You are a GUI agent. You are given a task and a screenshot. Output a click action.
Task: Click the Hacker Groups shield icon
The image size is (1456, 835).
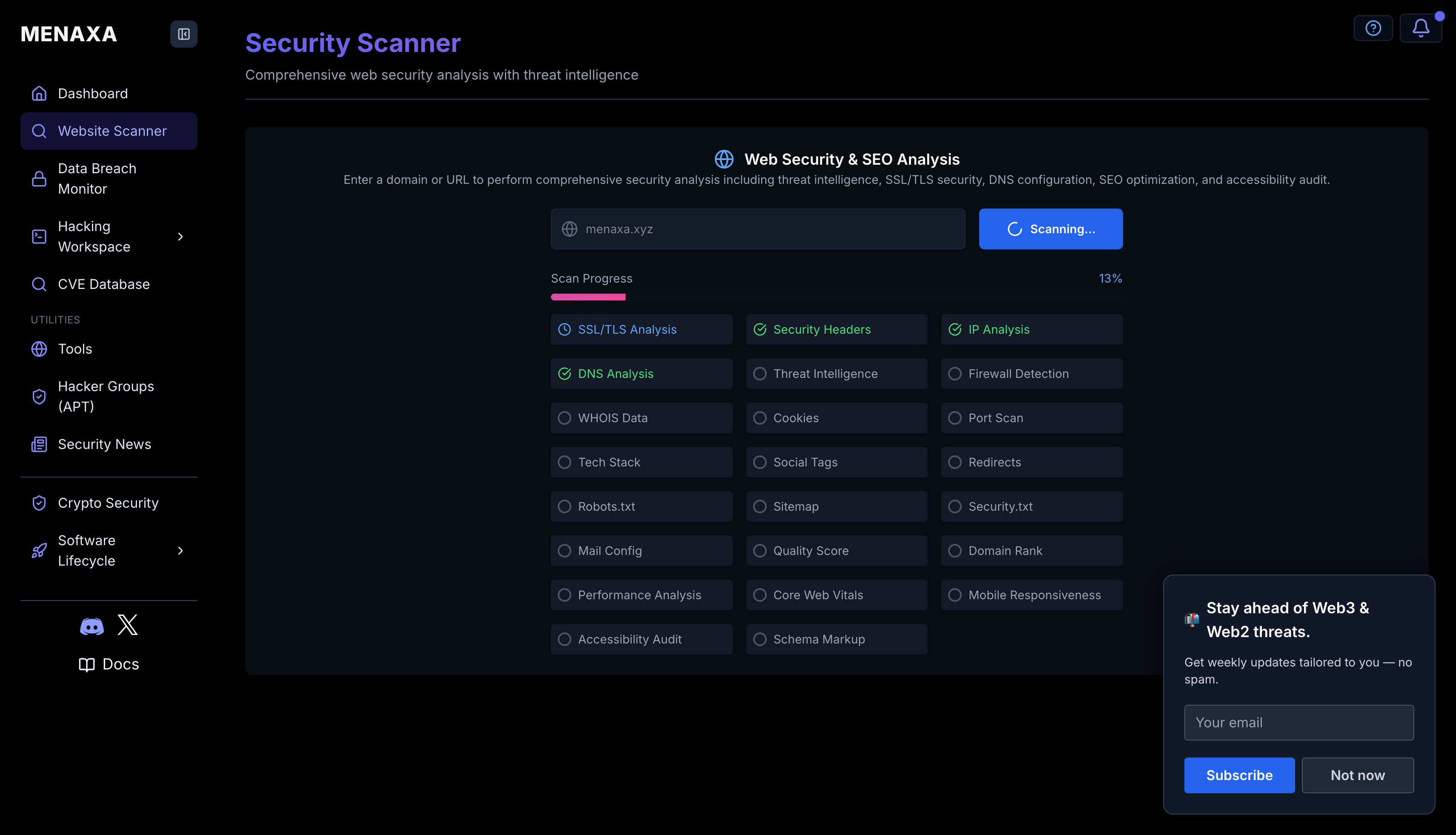[x=39, y=396]
